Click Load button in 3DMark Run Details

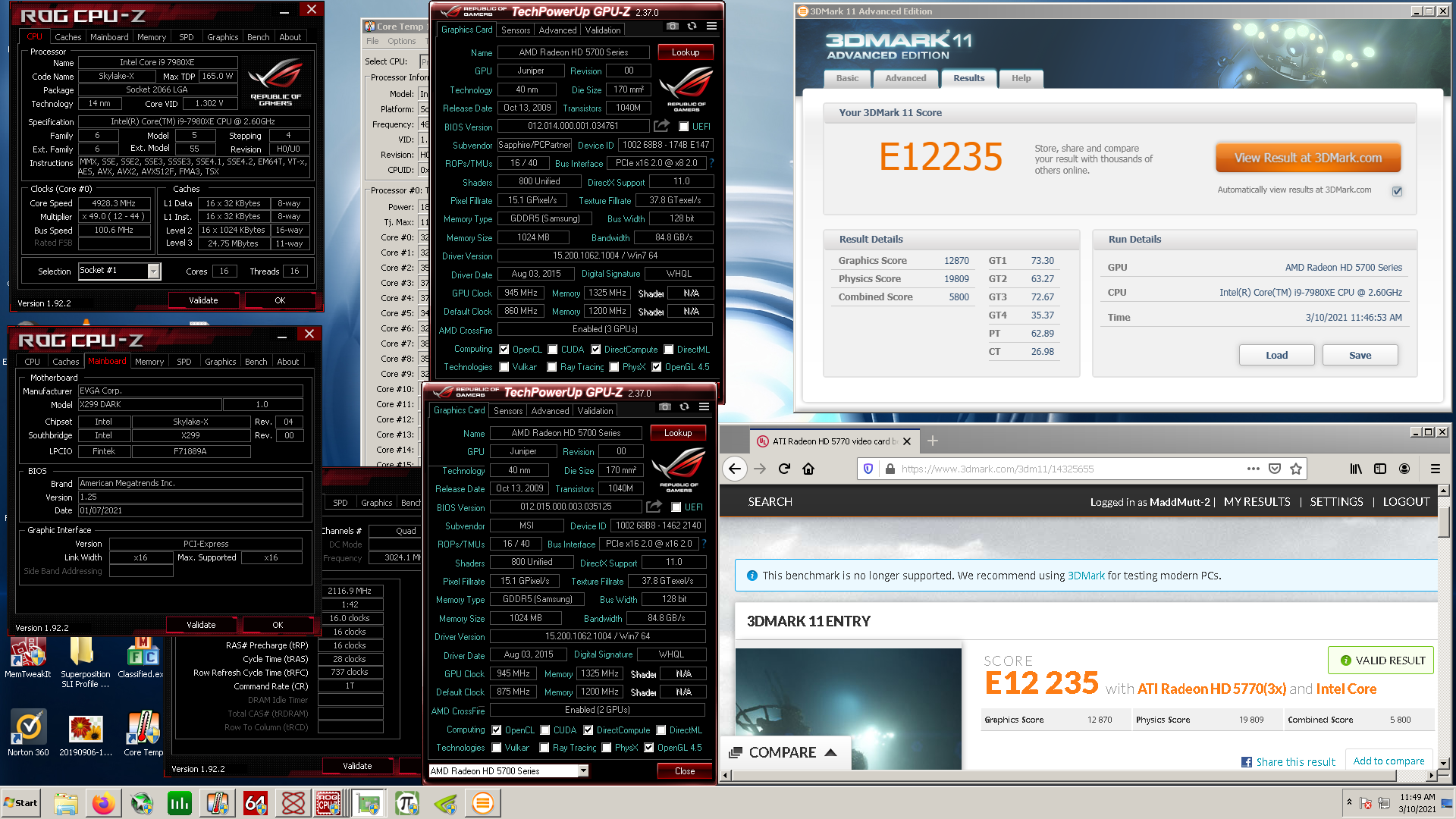1276,355
